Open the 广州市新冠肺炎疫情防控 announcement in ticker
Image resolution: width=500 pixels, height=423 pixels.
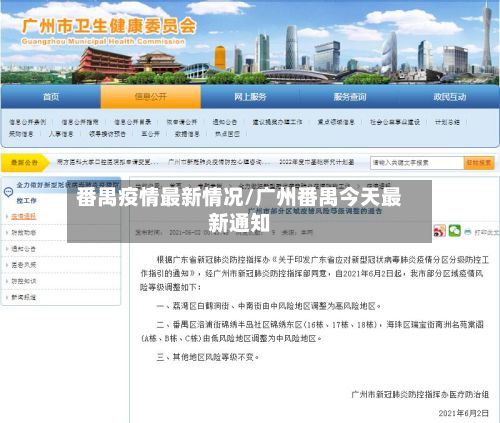(x=219, y=162)
